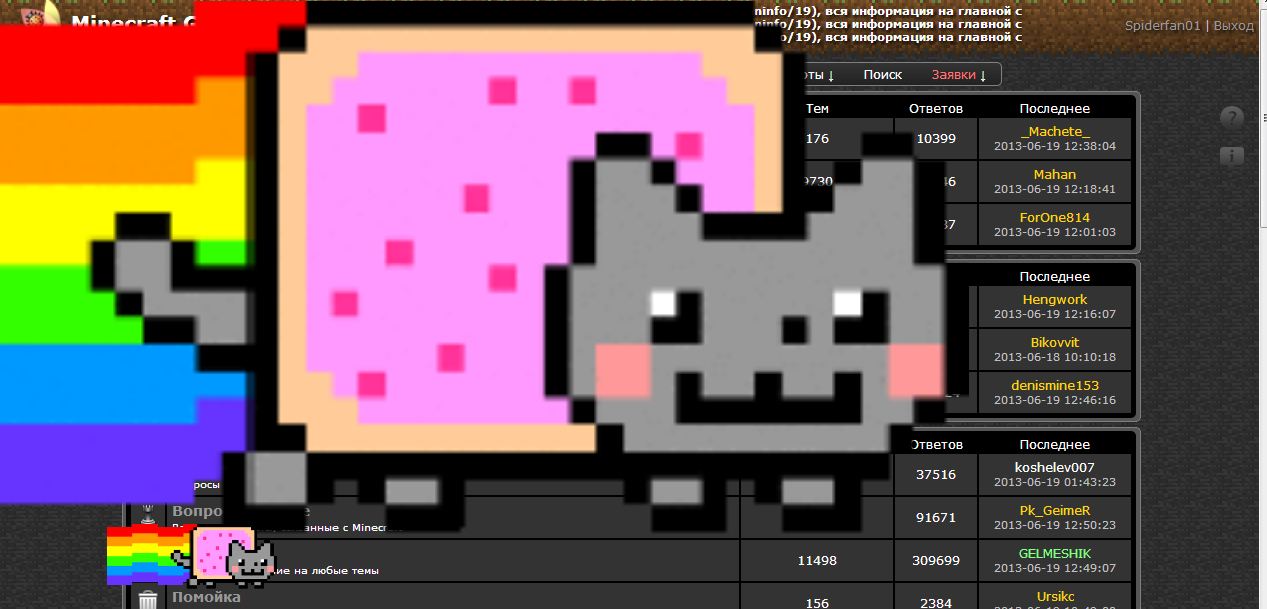Click timestamp 2013-06-19 12:01:03
Viewport: 1267px width, 609px height.
coord(1055,232)
